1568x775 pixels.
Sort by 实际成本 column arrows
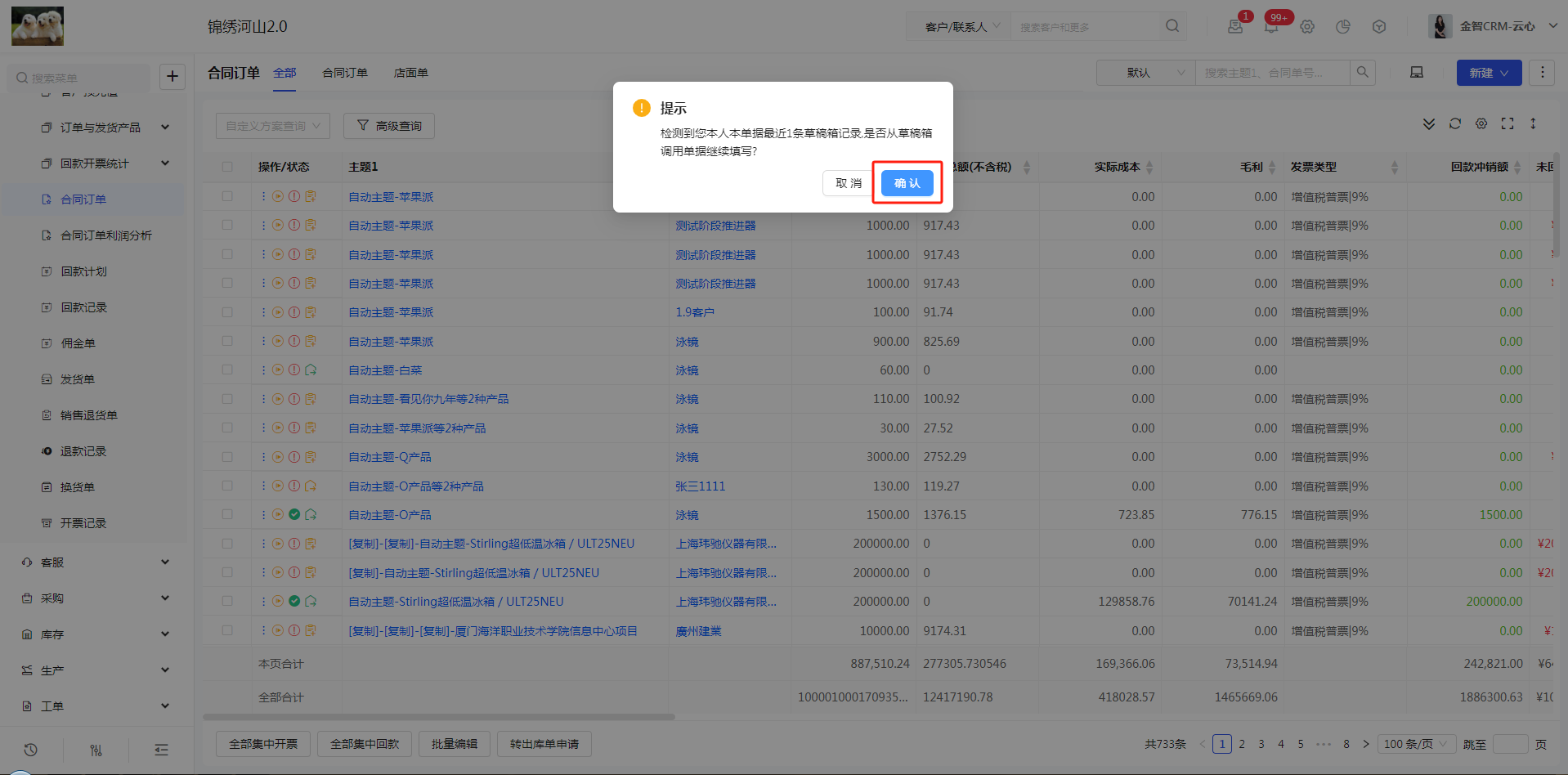1149,167
